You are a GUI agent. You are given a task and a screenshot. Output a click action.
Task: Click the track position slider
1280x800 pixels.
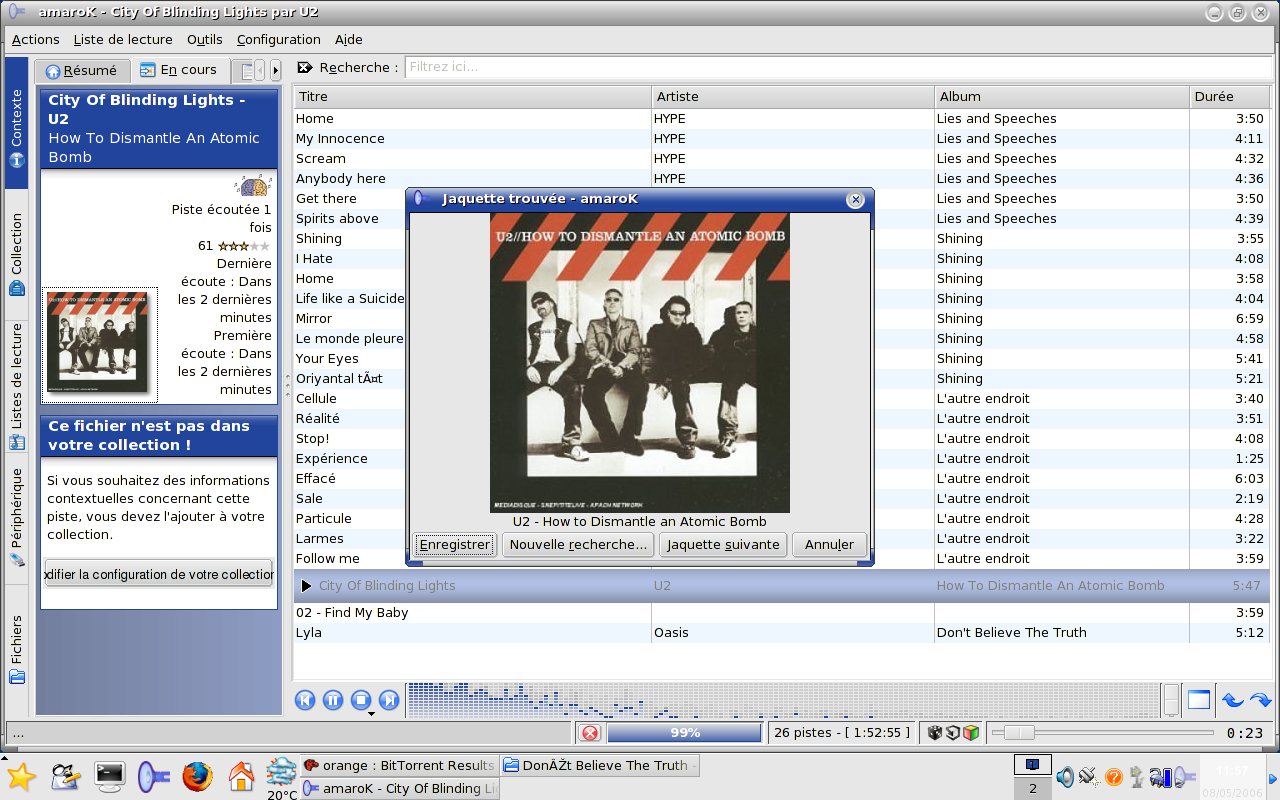1103,733
